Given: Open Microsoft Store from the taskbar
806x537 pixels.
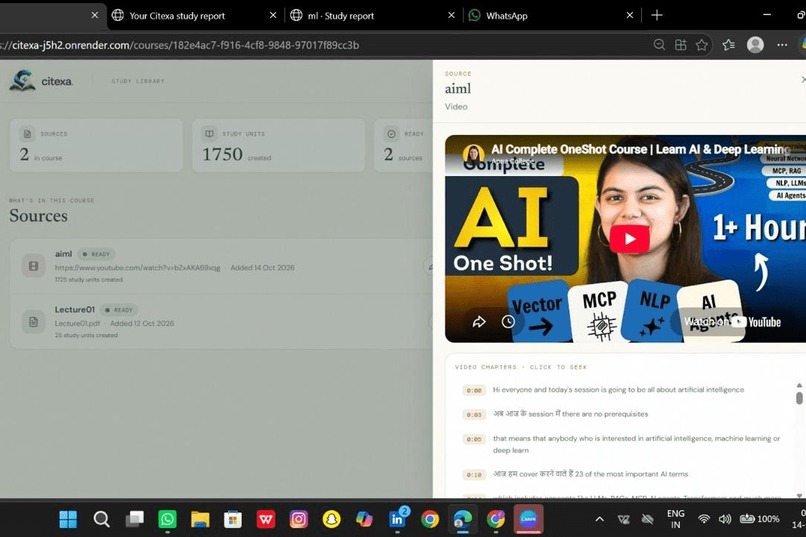Looking at the screenshot, I should pos(232,519).
